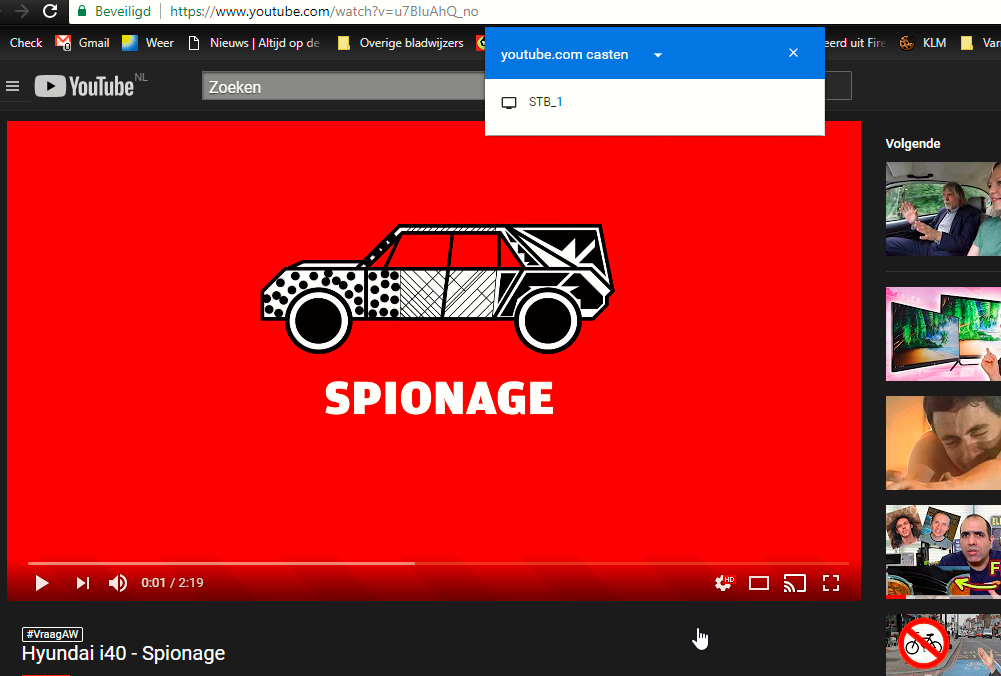Close the youtube.com casten popup
1001x676 pixels.
click(x=793, y=53)
